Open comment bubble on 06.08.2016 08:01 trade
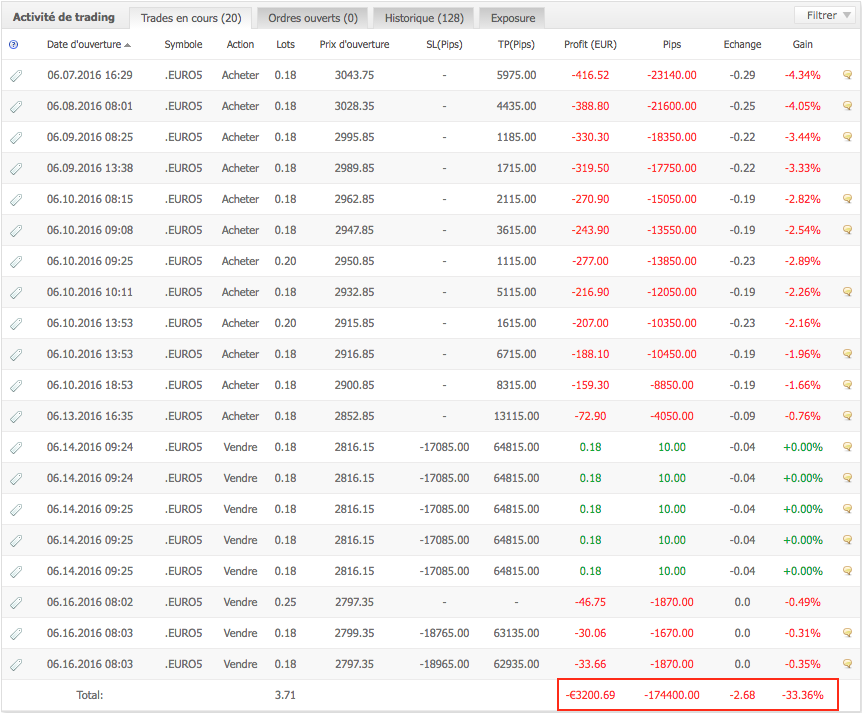The width and height of the screenshot is (862, 713). 848,106
